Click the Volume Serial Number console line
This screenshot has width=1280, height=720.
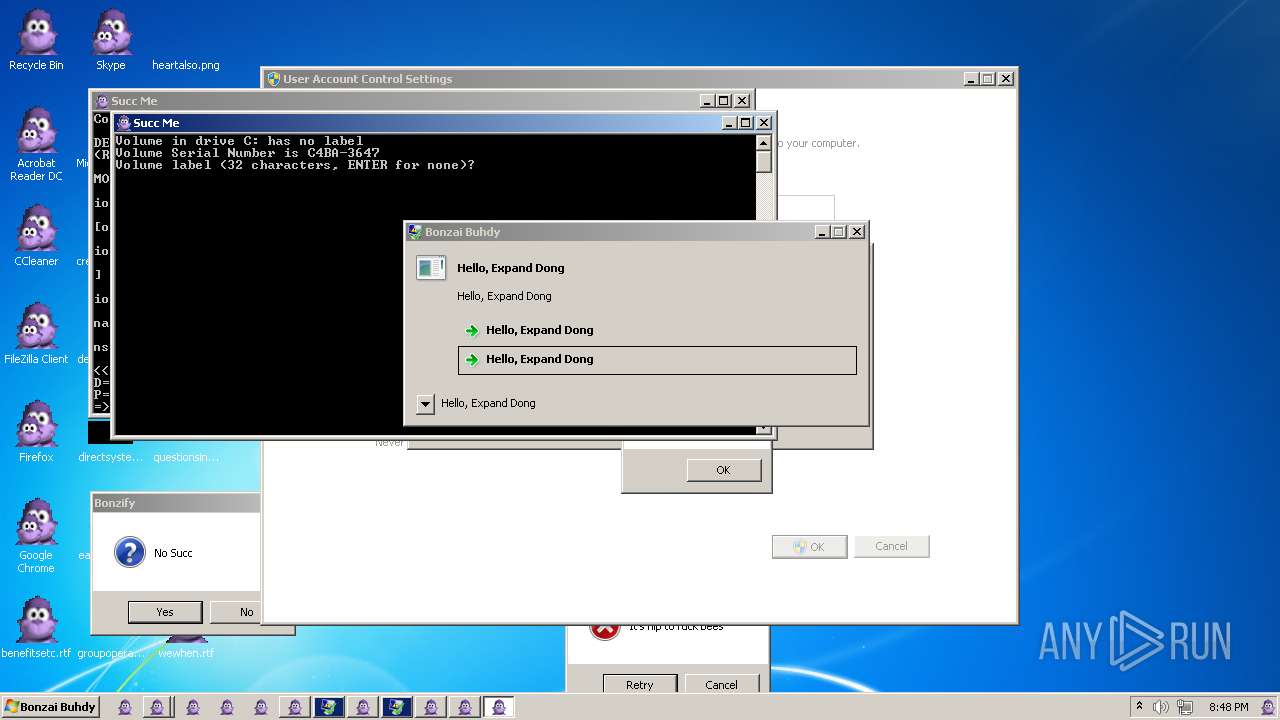point(247,153)
